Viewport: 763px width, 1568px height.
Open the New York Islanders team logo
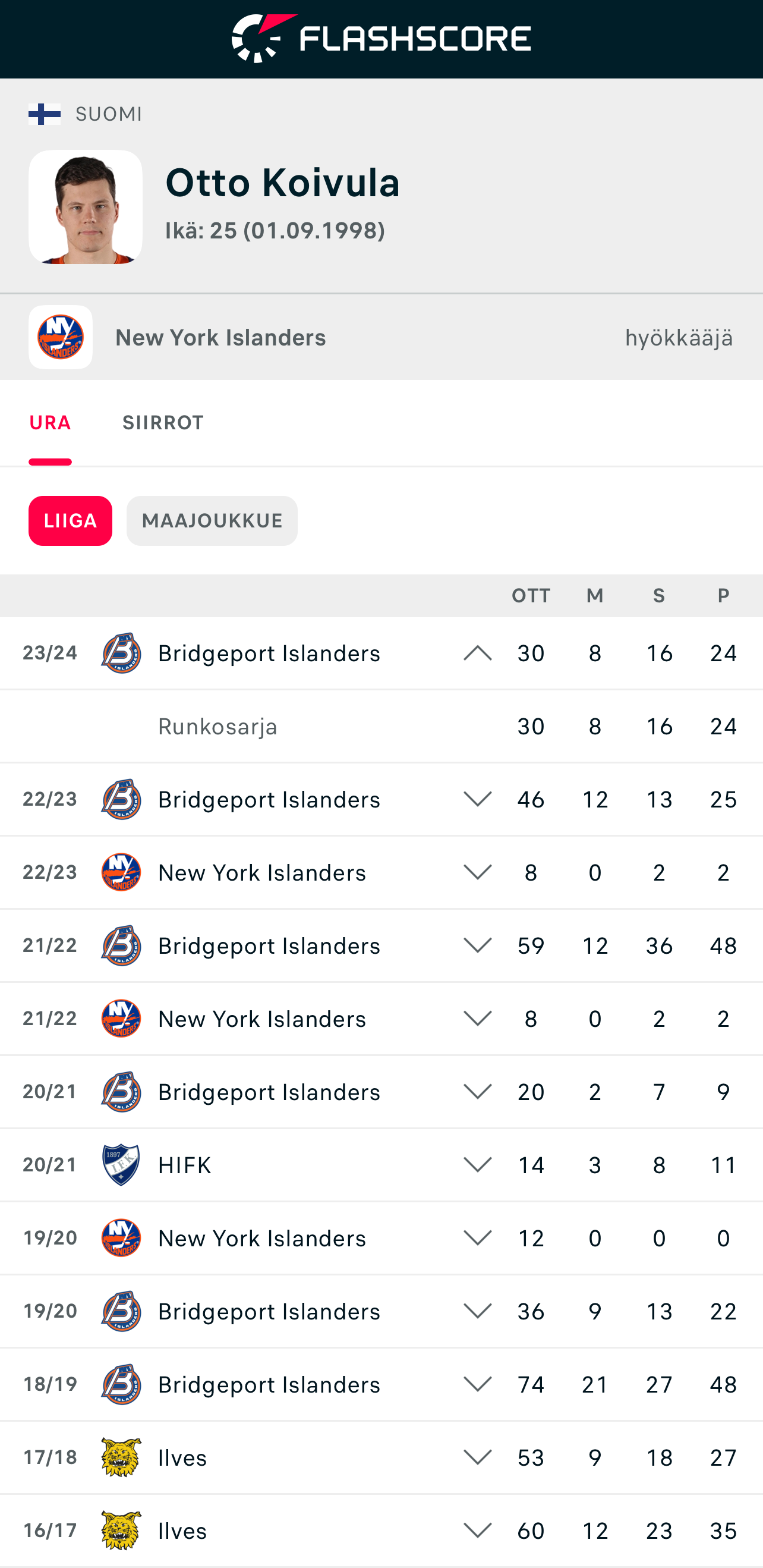pos(60,337)
